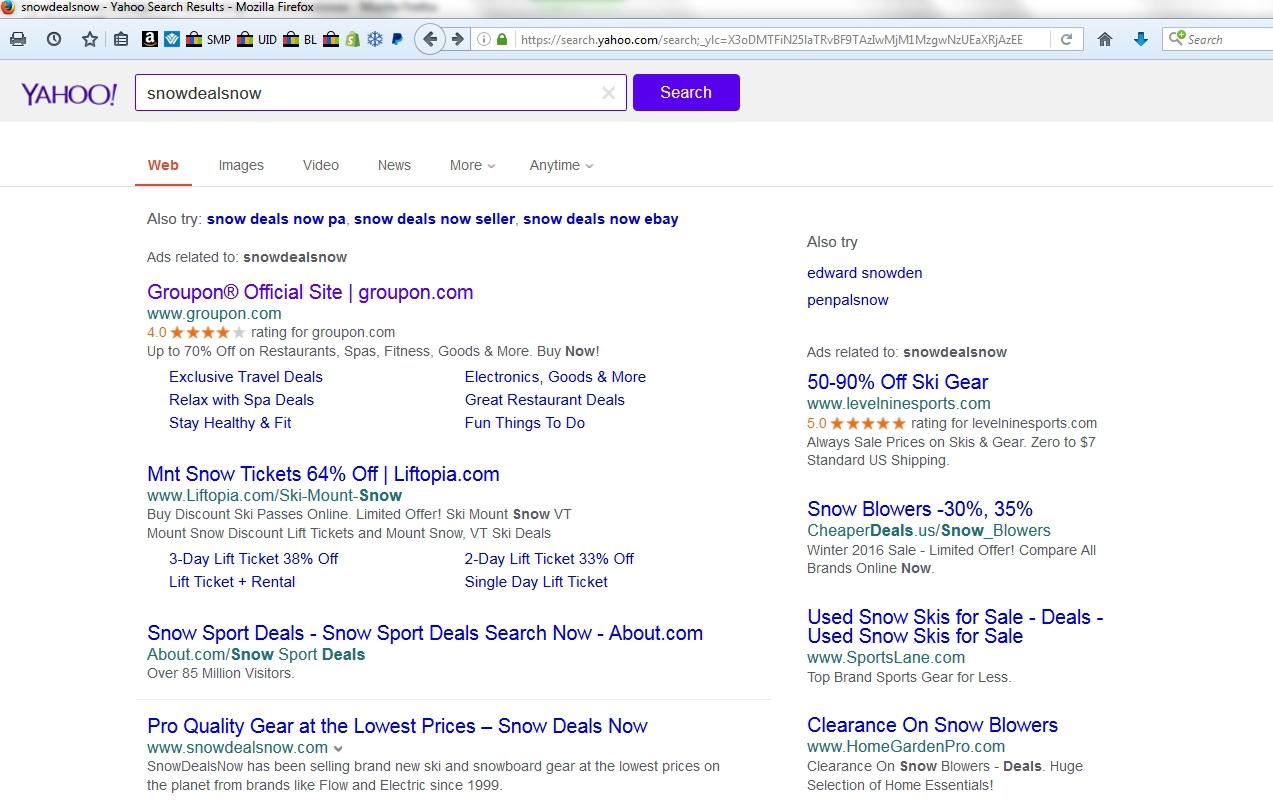The width and height of the screenshot is (1273, 801).
Task: Click the Print icon in the toolbar
Action: point(17,39)
